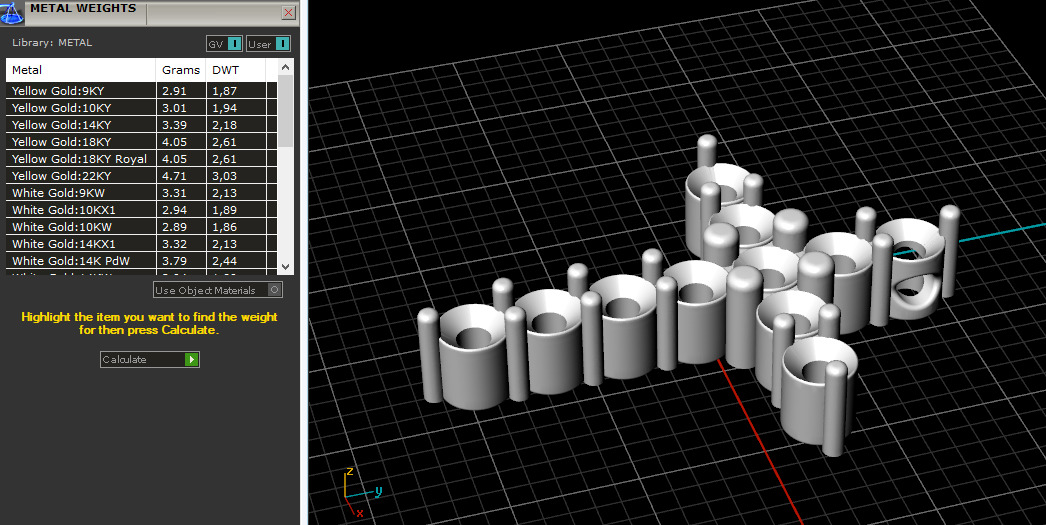Image resolution: width=1046 pixels, height=525 pixels.
Task: Sort by the DWT column header
Action: click(236, 70)
